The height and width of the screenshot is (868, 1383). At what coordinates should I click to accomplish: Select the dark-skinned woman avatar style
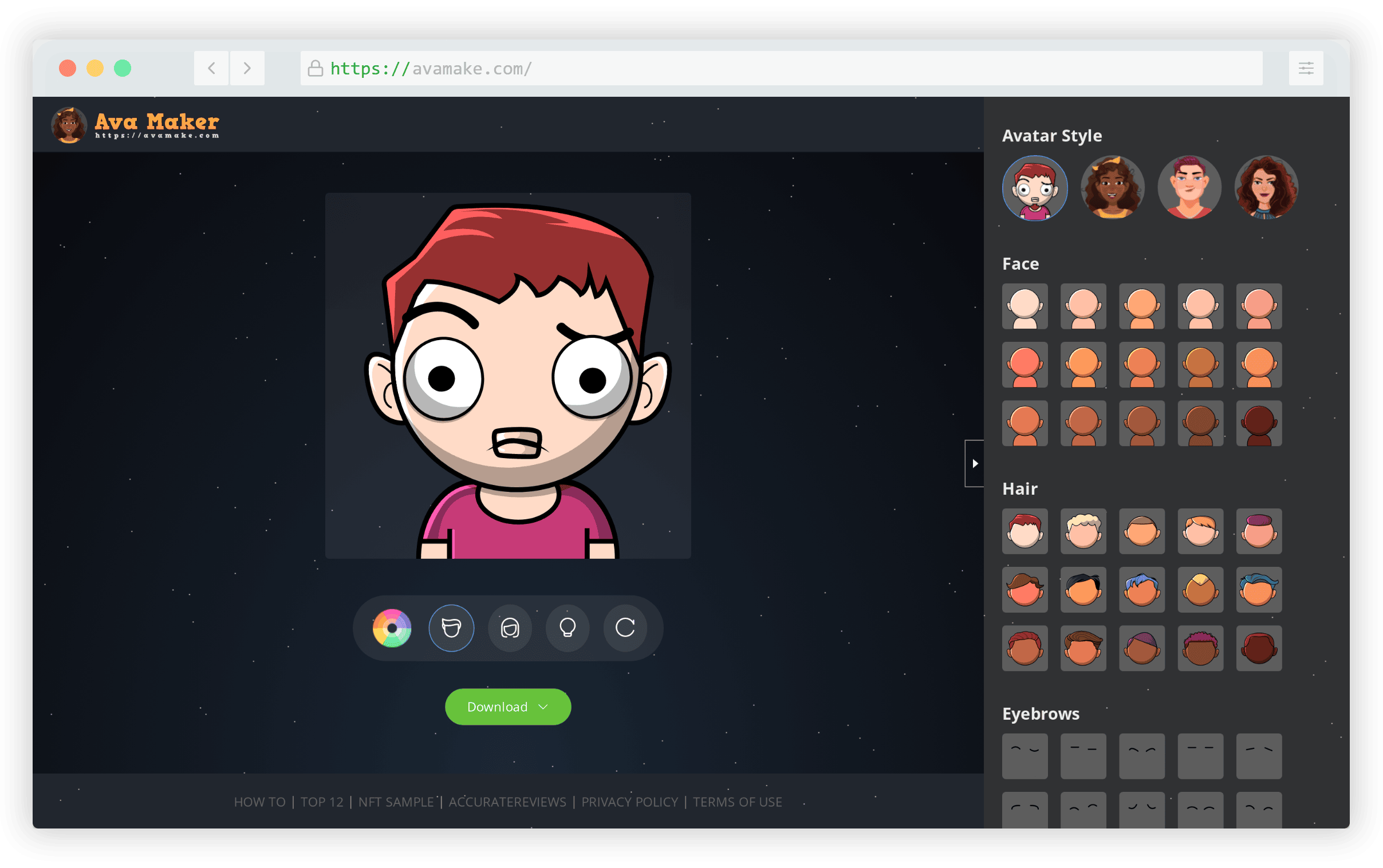[x=1112, y=188]
